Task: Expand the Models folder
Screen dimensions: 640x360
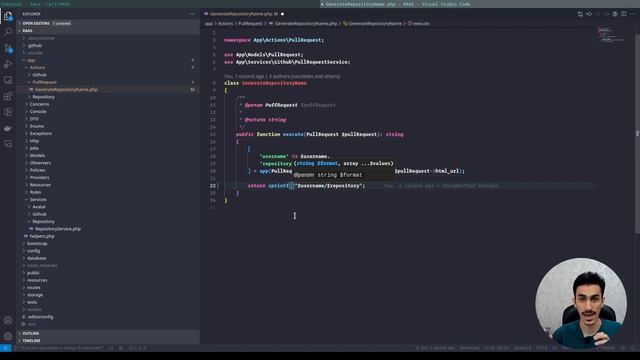Action: click(x=37, y=156)
